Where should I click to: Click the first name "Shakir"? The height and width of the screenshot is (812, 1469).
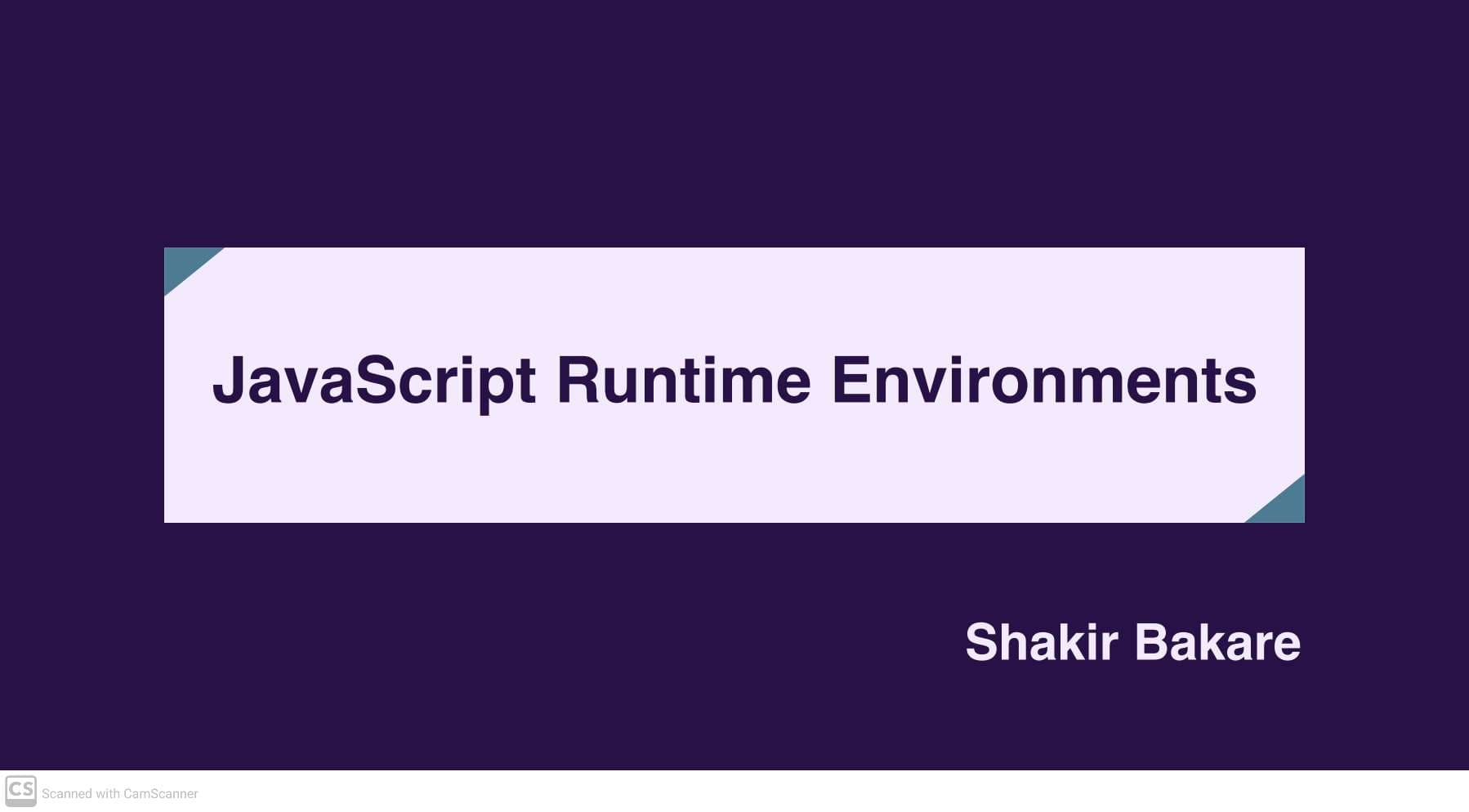(1041, 642)
